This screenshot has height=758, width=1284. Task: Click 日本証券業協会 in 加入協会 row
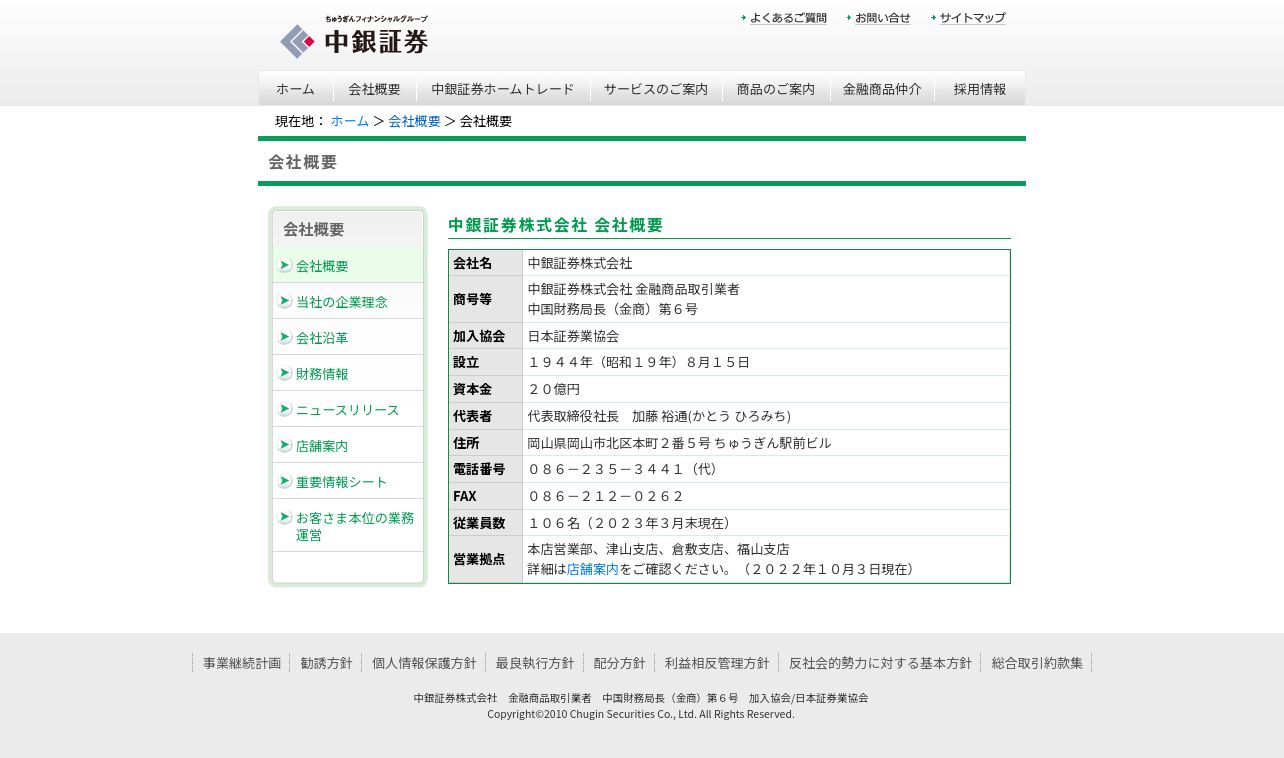pos(573,336)
